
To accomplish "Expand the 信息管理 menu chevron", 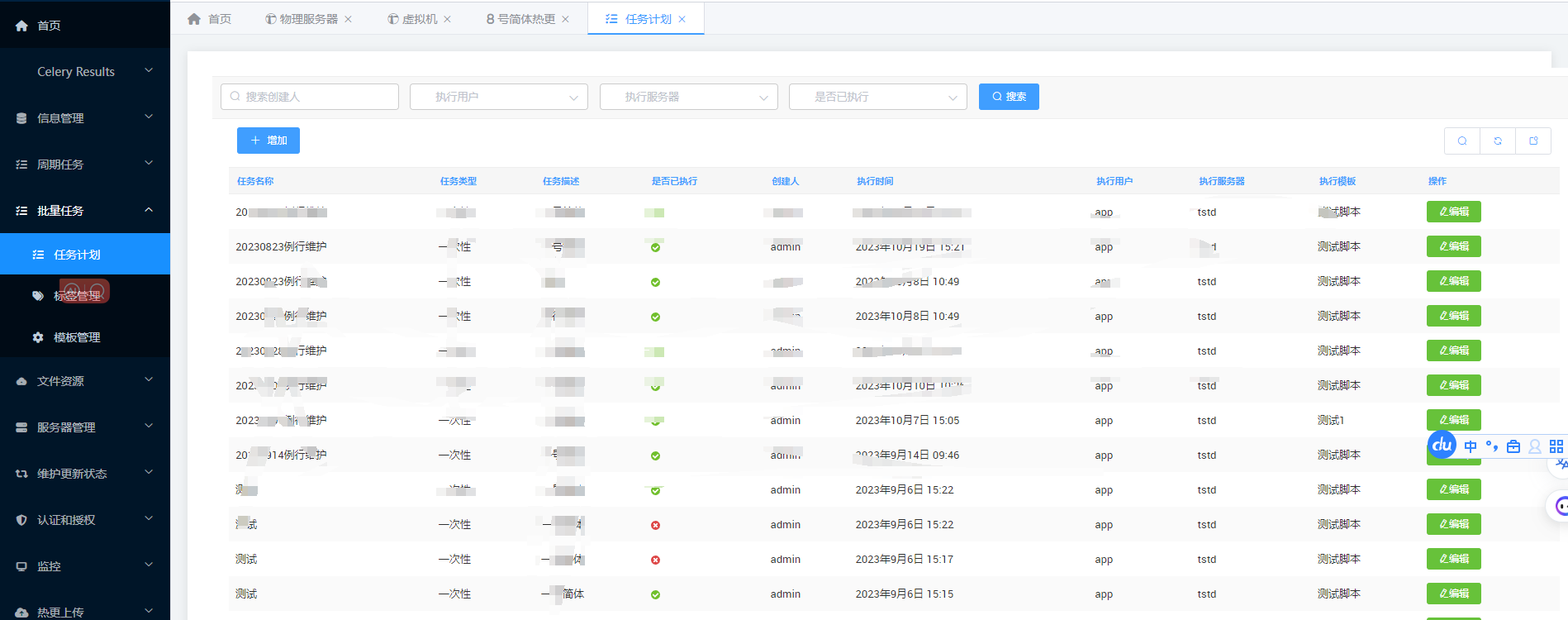I will coord(149,117).
